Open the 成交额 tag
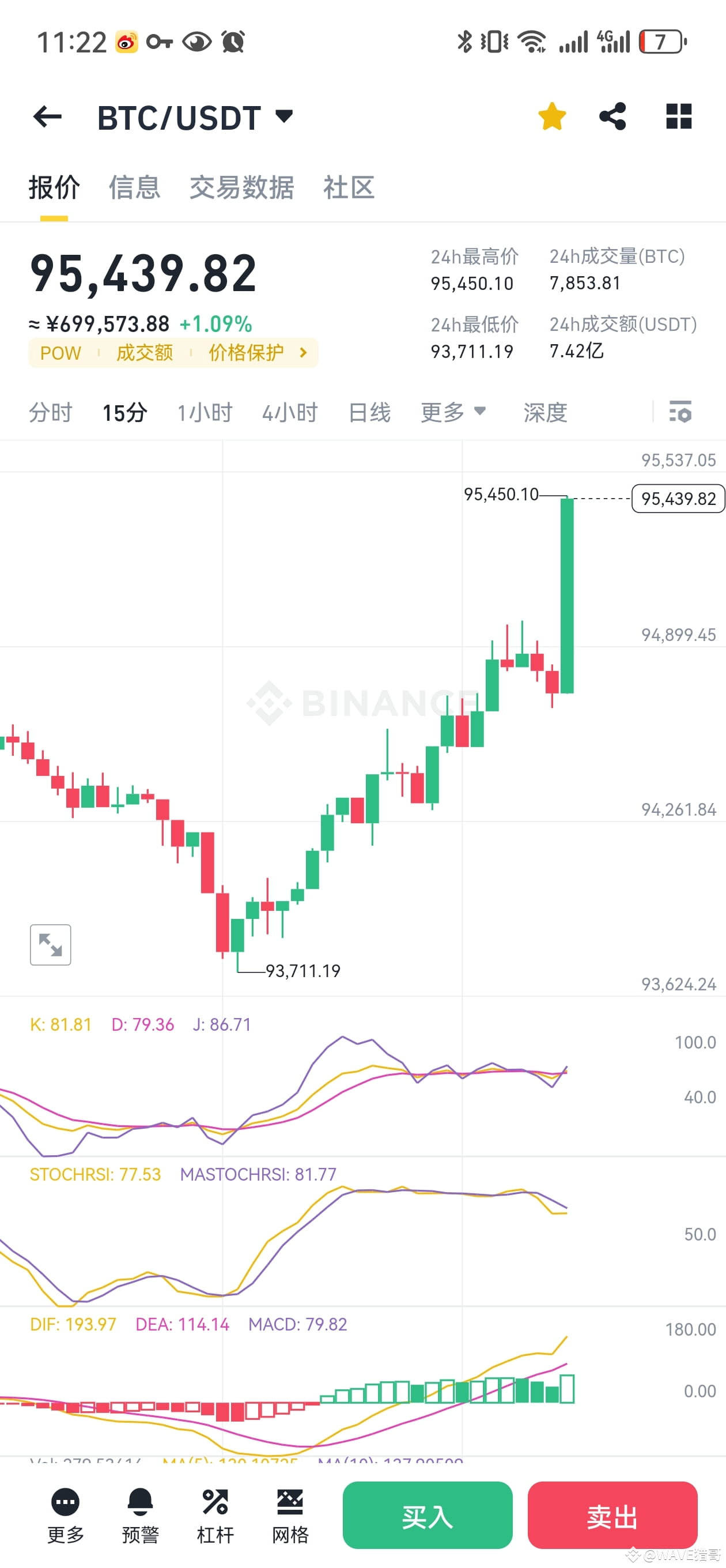Image resolution: width=726 pixels, height=1568 pixels. (x=145, y=353)
